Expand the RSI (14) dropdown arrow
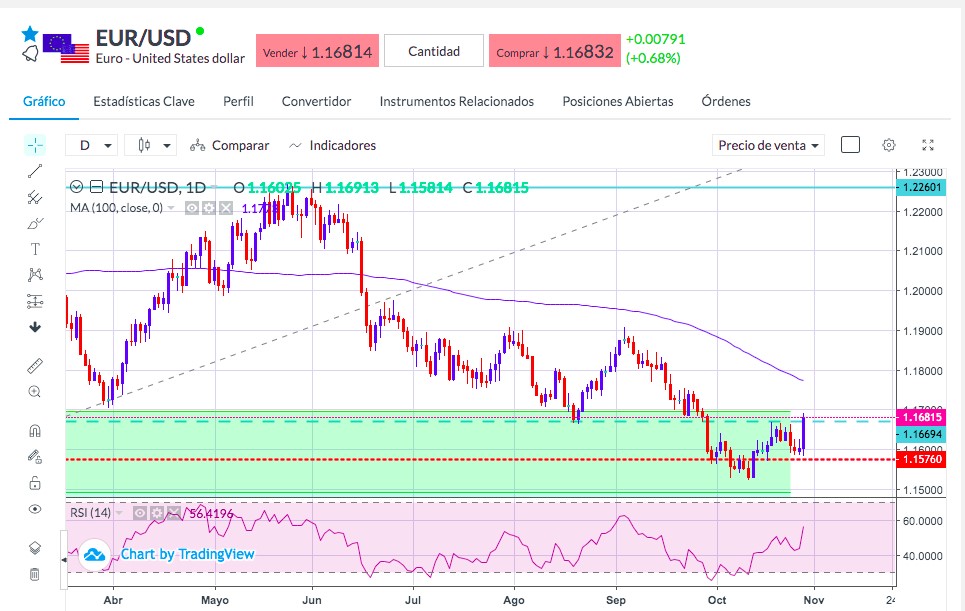The width and height of the screenshot is (965, 611). click(x=119, y=513)
